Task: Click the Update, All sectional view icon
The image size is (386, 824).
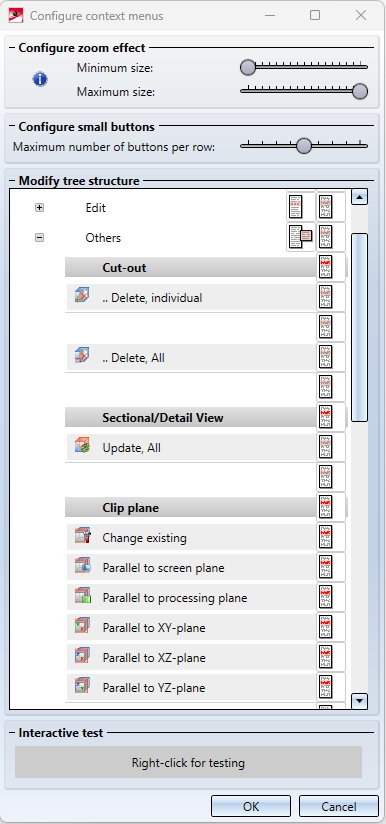Action: pos(82,448)
